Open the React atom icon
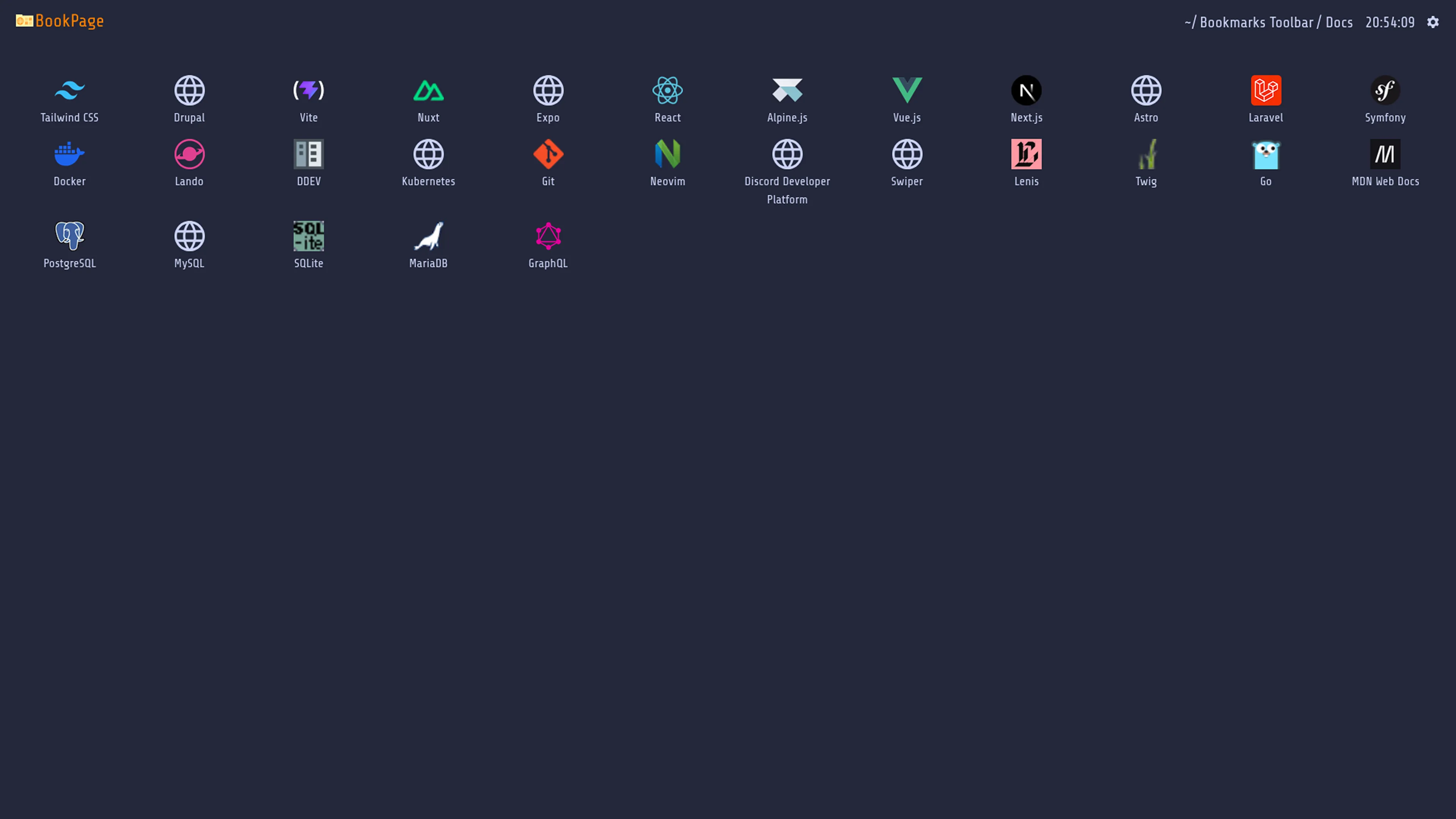Viewport: 1456px width, 819px height. click(x=668, y=90)
